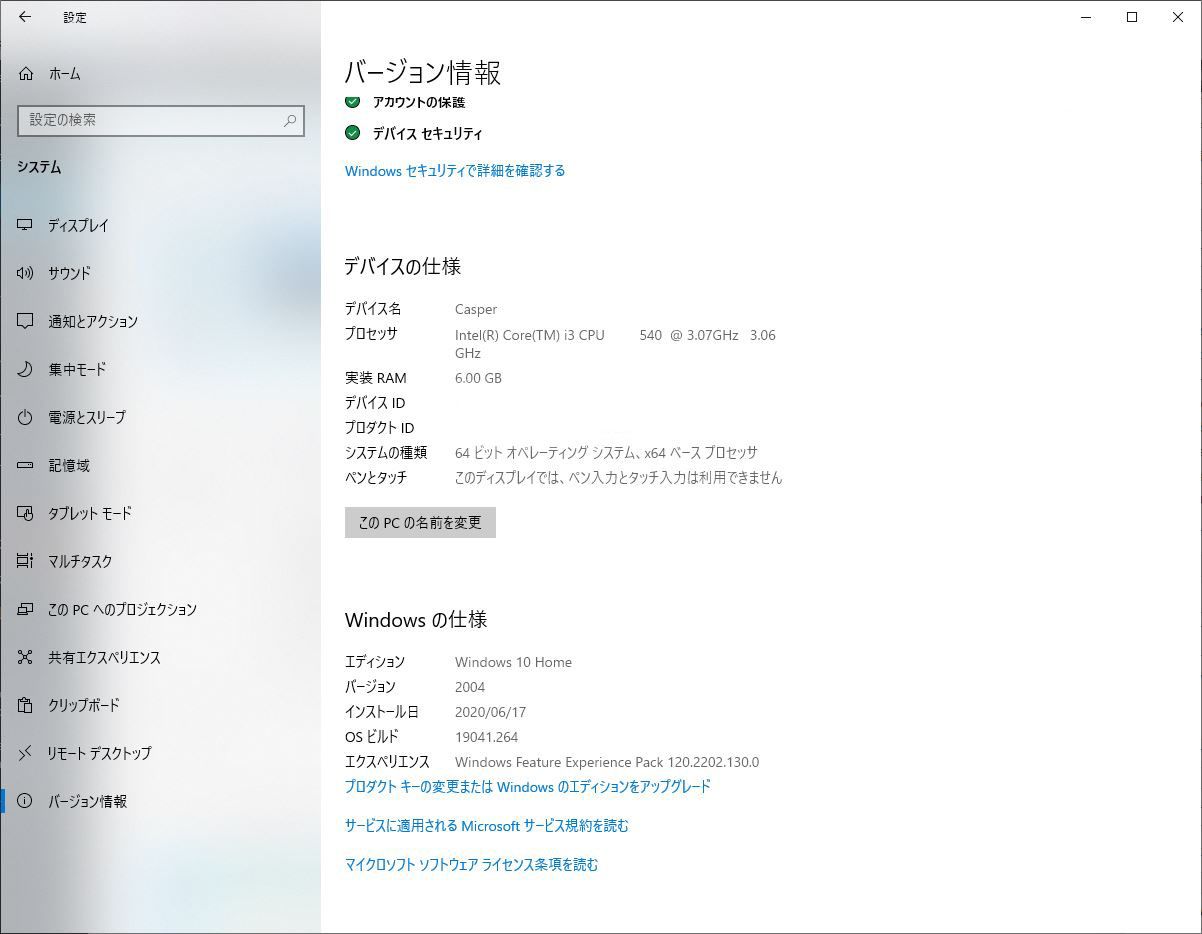Click the green check beside デバイス セキュリティ
This screenshot has width=1202, height=934.
click(352, 133)
